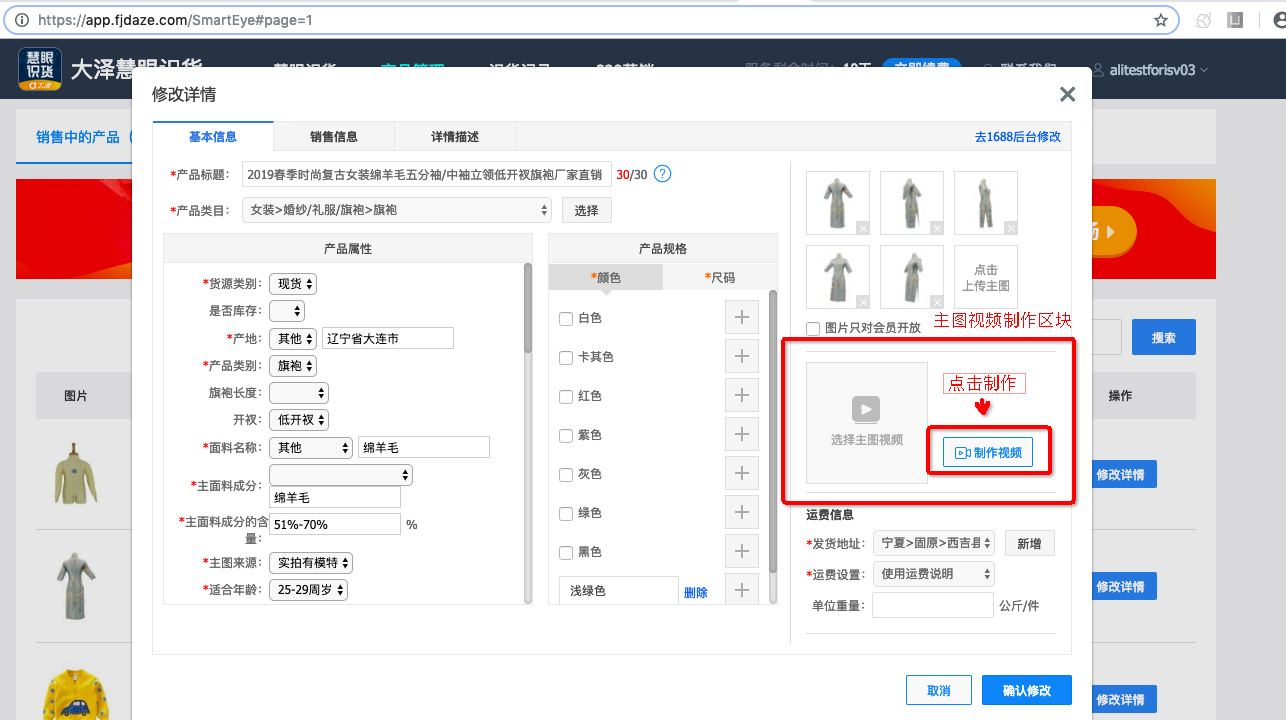Confirm changes with the 确认修改 button
The height and width of the screenshot is (720, 1286).
pyautogui.click(x=1026, y=690)
